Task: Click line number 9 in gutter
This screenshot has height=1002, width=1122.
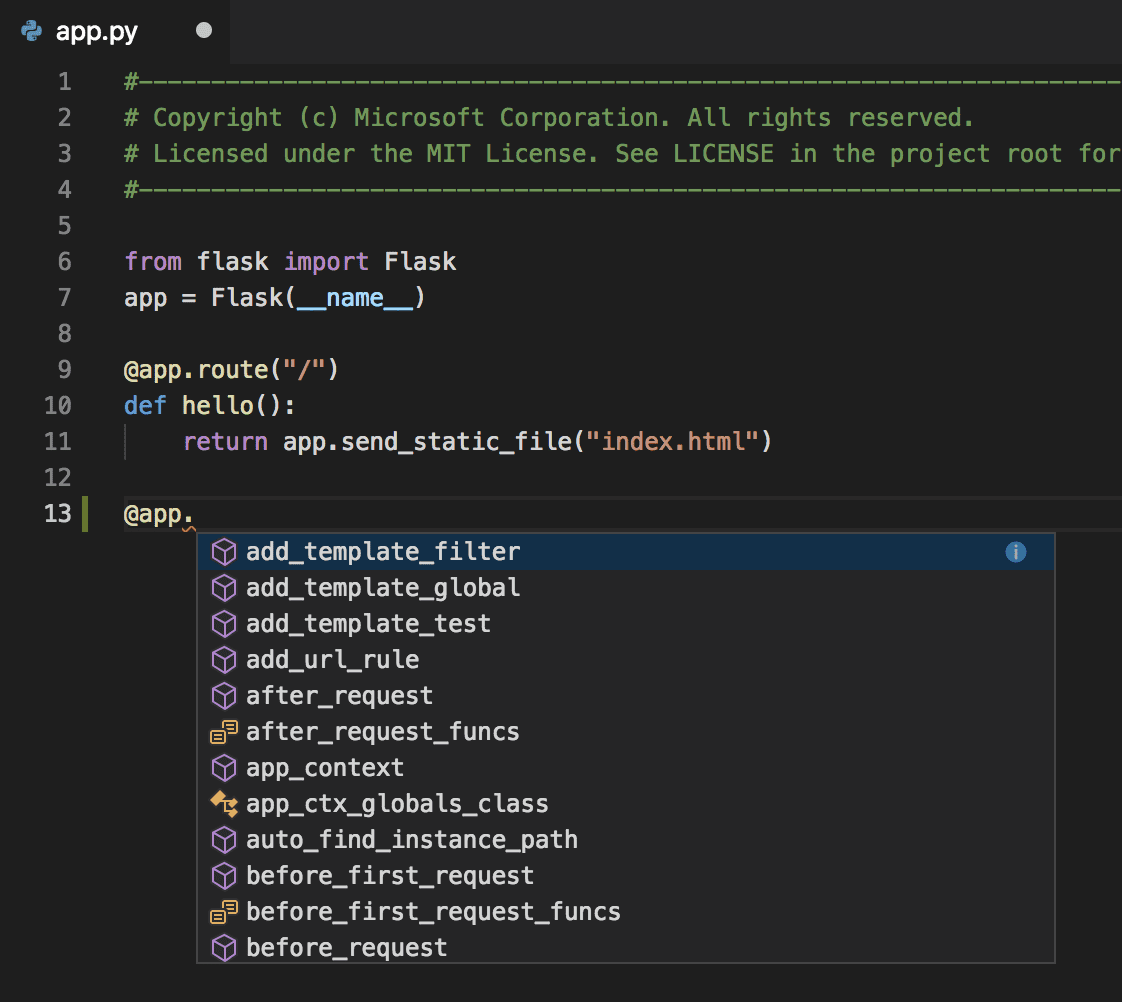Action: coord(64,369)
